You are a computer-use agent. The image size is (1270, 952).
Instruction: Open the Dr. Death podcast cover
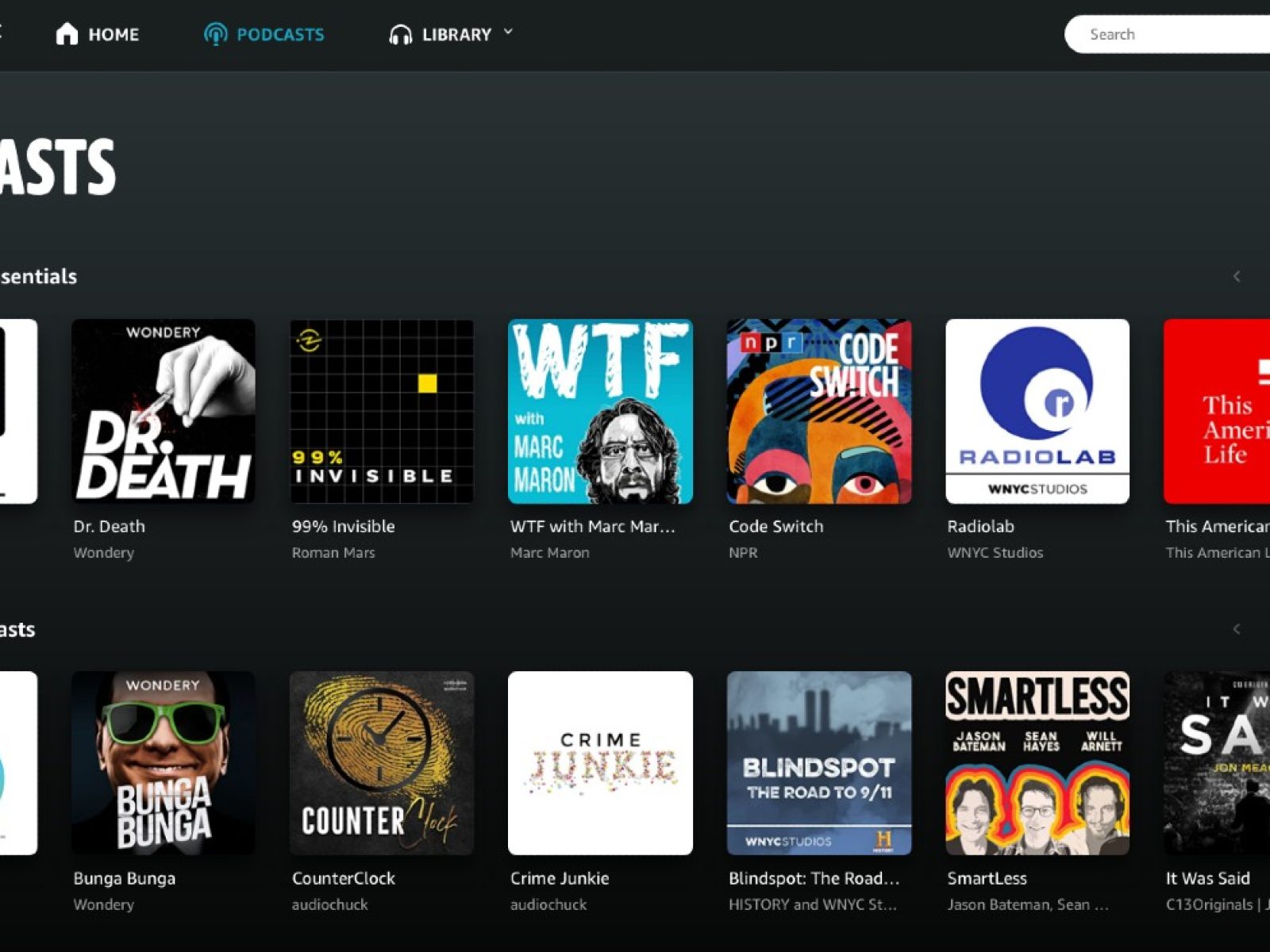coord(164,411)
